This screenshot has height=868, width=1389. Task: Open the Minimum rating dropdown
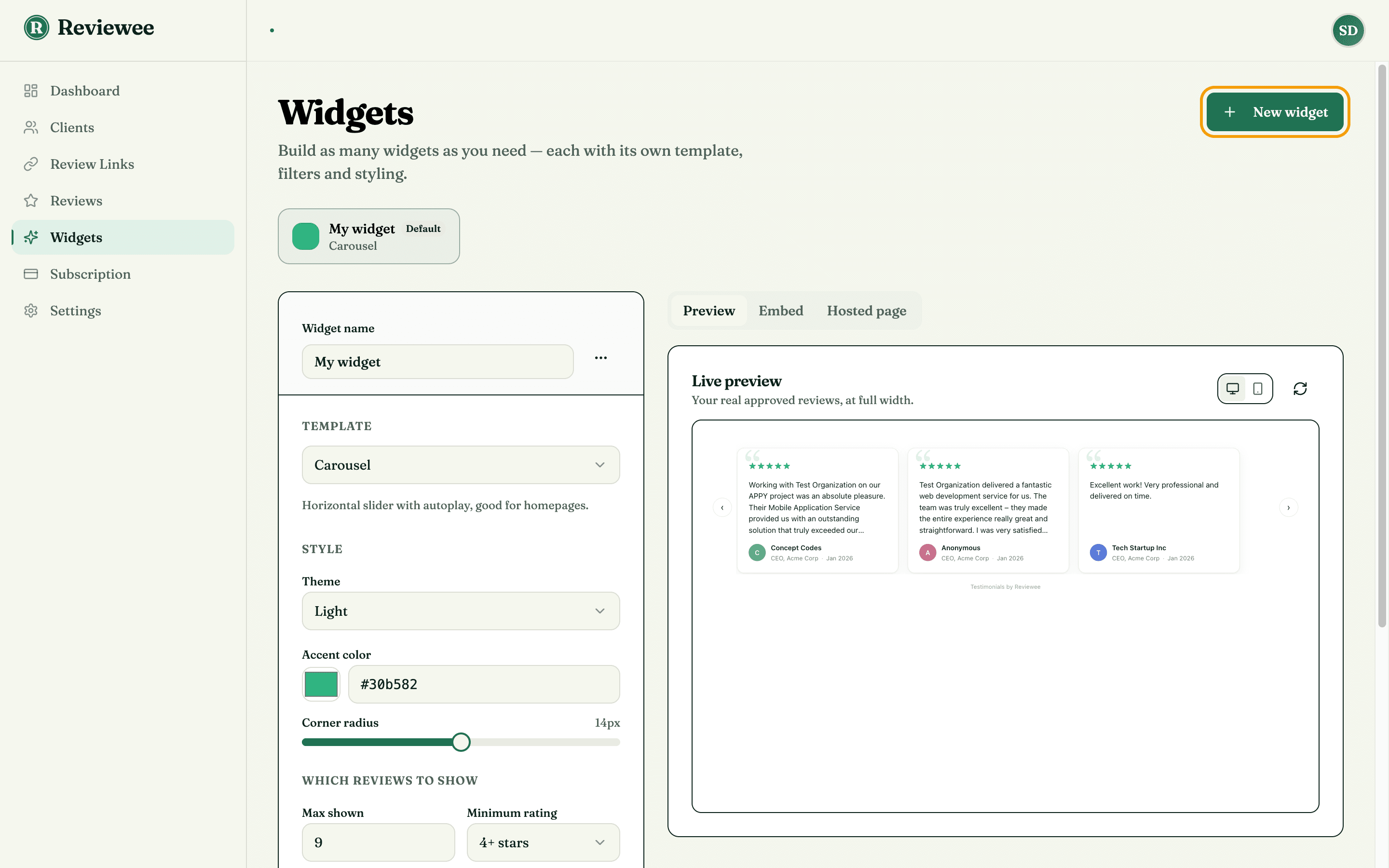pos(543,842)
